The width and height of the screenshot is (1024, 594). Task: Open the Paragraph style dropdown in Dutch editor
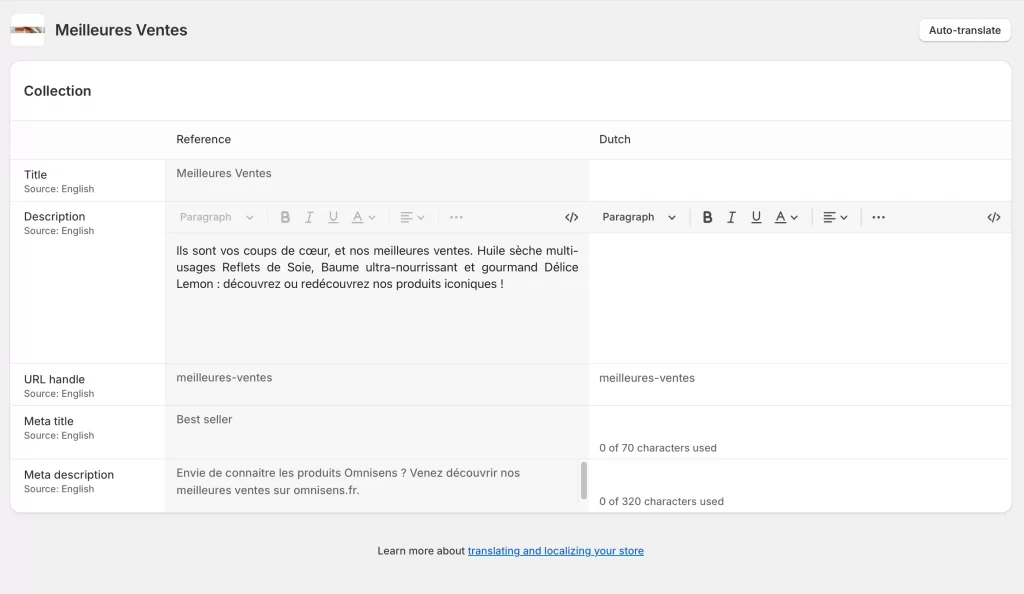pos(640,217)
